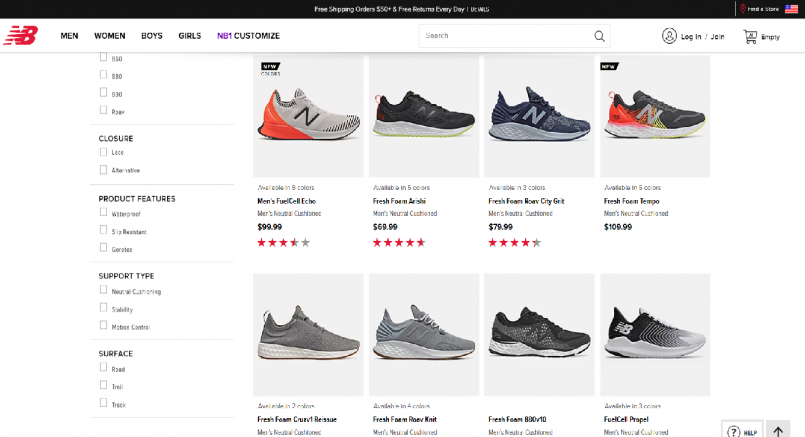Screen dimensions: 805x437
Task: Open the Fresh Foam Tempo product title
Action: [x=629, y=201]
